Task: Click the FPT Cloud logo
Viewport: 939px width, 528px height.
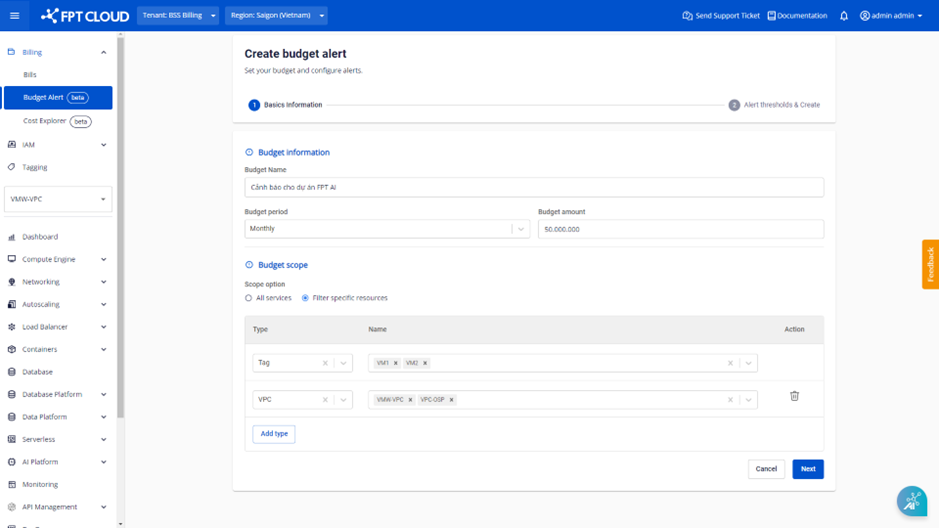Action: coord(85,16)
